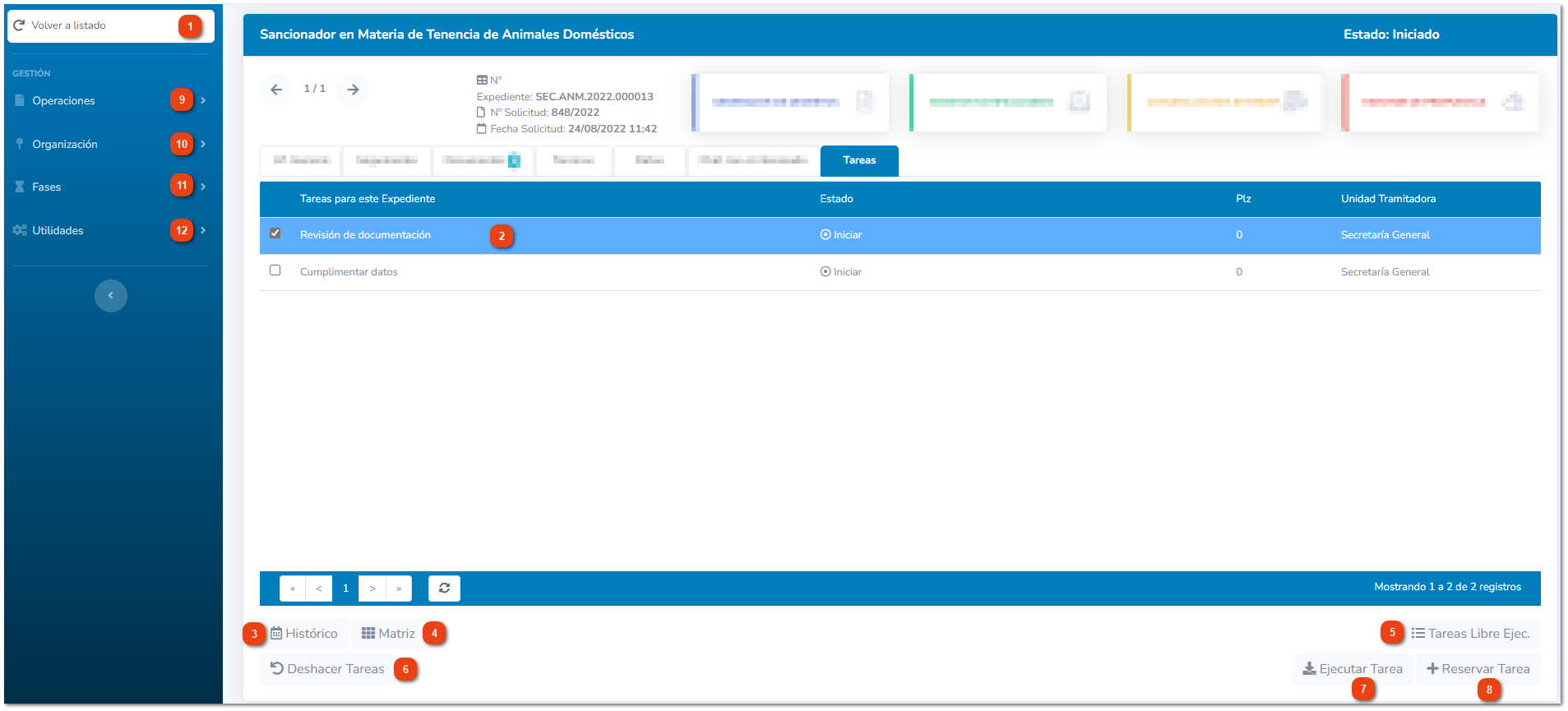Open Fases in the sidebar
Viewport: 1568px width, 711px height.
coord(47,187)
